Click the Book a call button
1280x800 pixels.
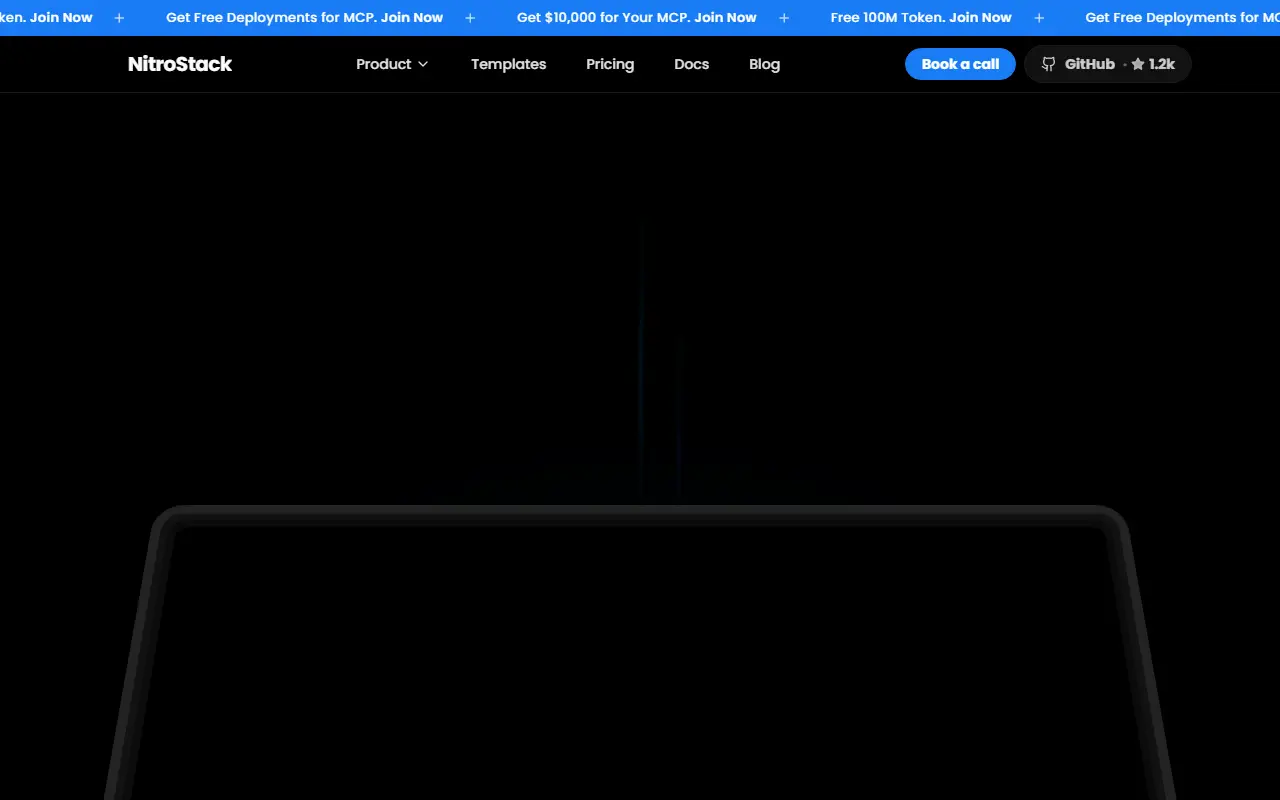point(960,64)
